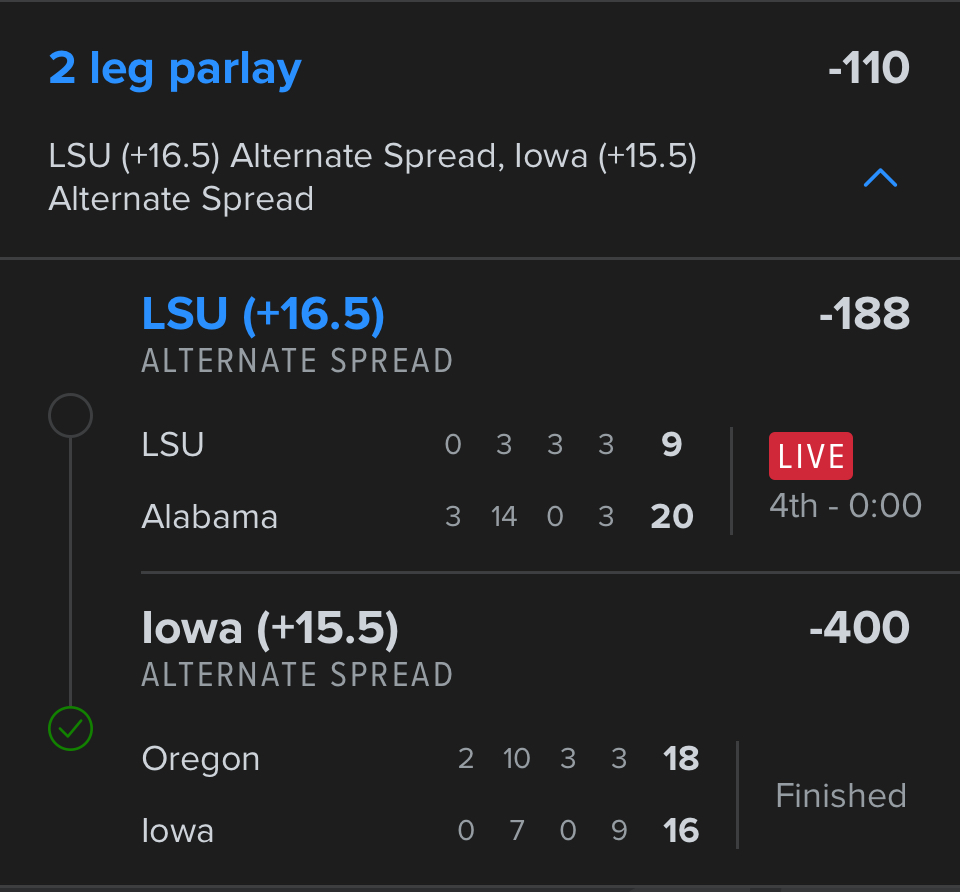Screen dimensions: 960x892
Task: Click the -188 odds for LSU leg
Action: pos(863,314)
